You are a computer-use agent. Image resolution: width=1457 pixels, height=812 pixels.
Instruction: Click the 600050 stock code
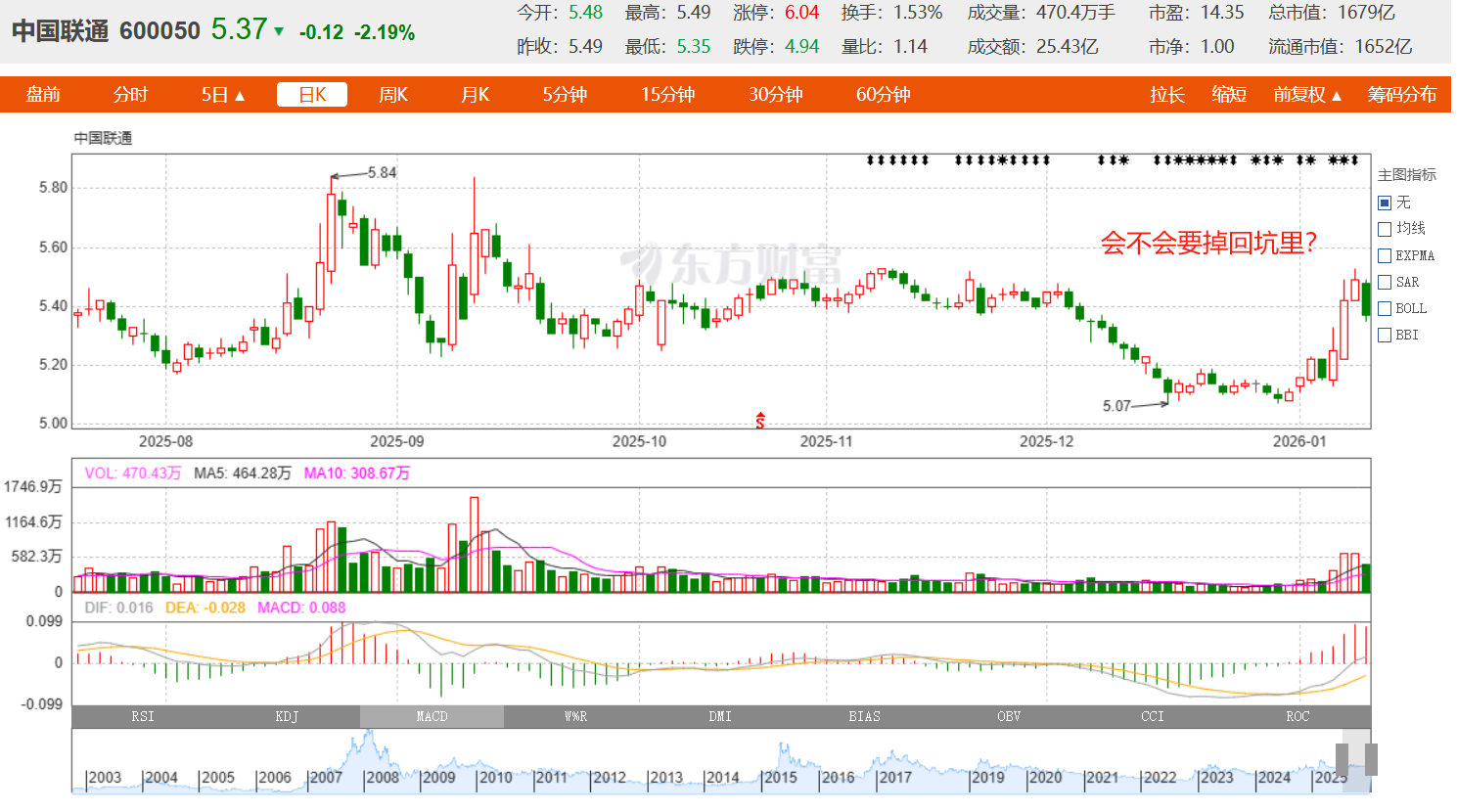pos(159,31)
